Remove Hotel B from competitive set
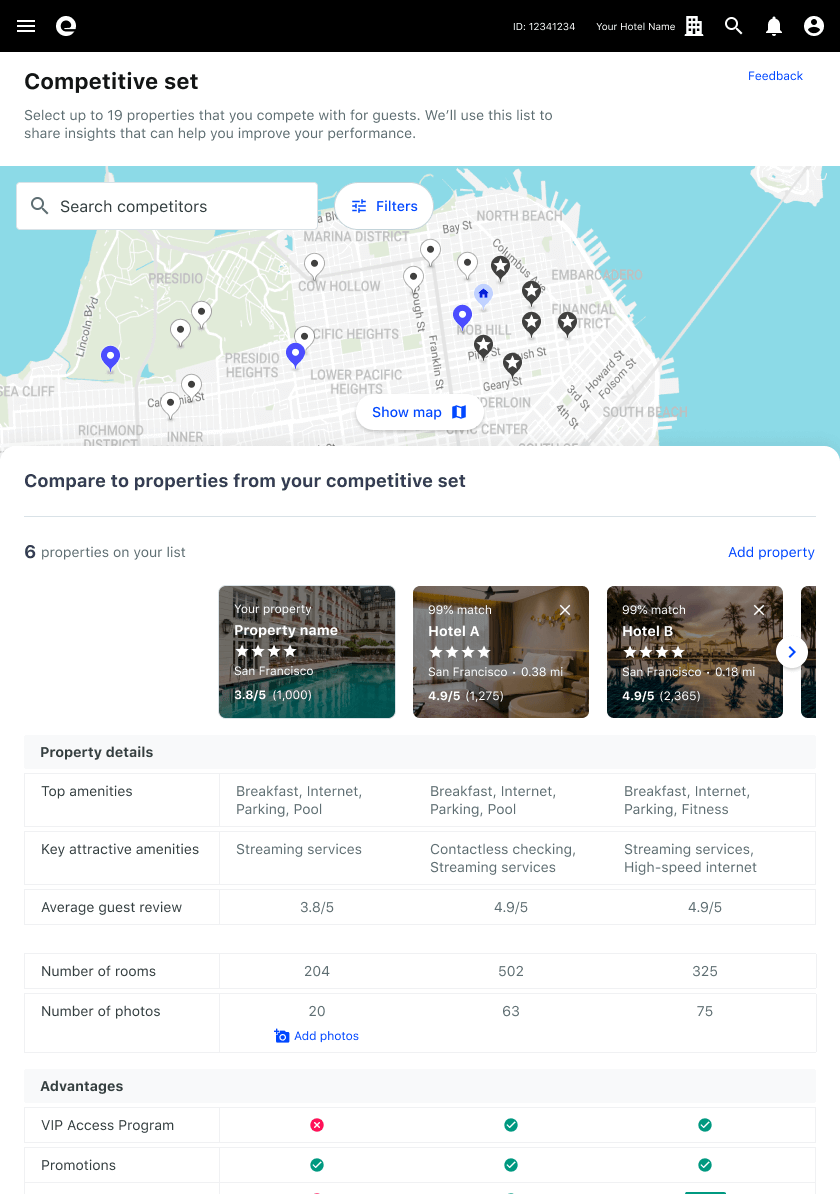Image resolution: width=840 pixels, height=1194 pixels. tap(759, 610)
